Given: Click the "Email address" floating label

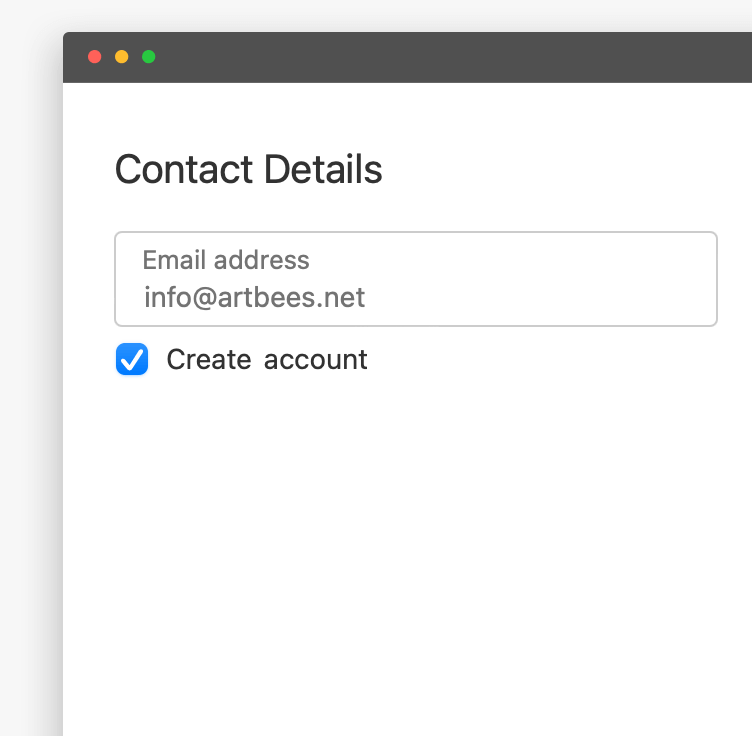Looking at the screenshot, I should click(x=226, y=260).
